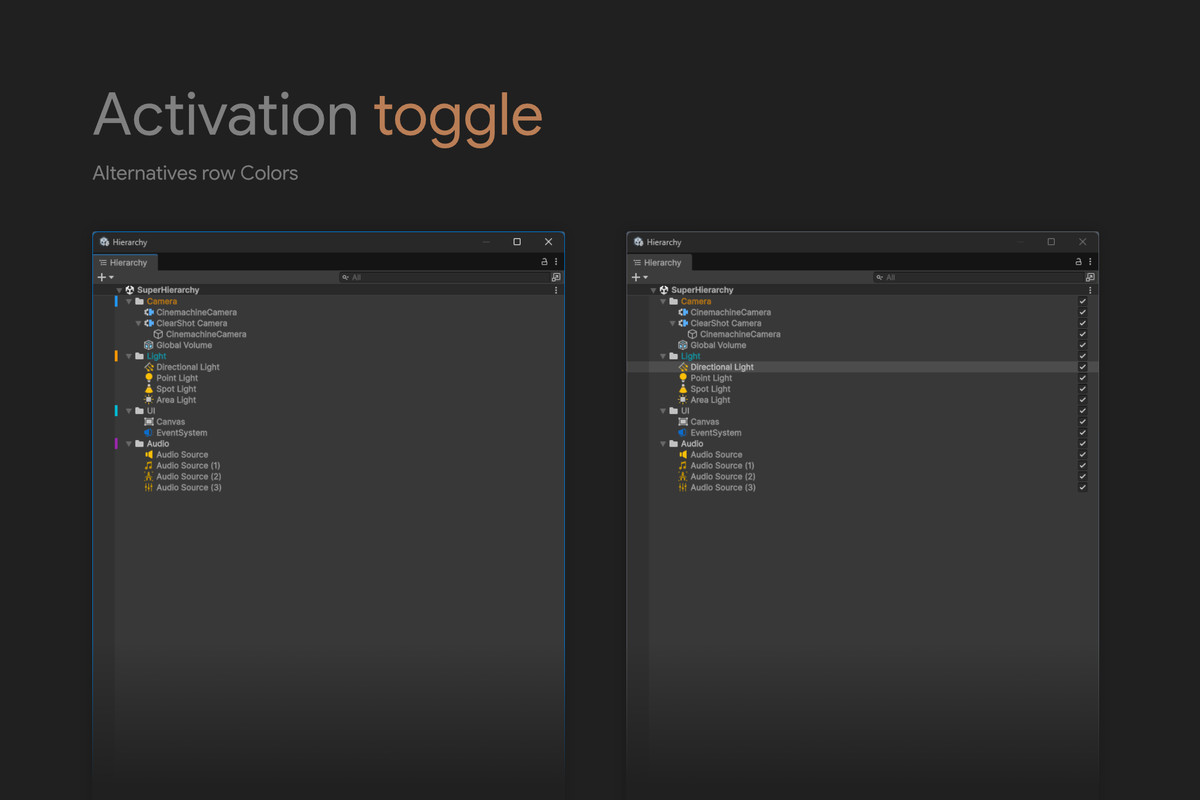Click Audio Source (1) music note icon, right window
1200x800 pixels.
coord(683,466)
